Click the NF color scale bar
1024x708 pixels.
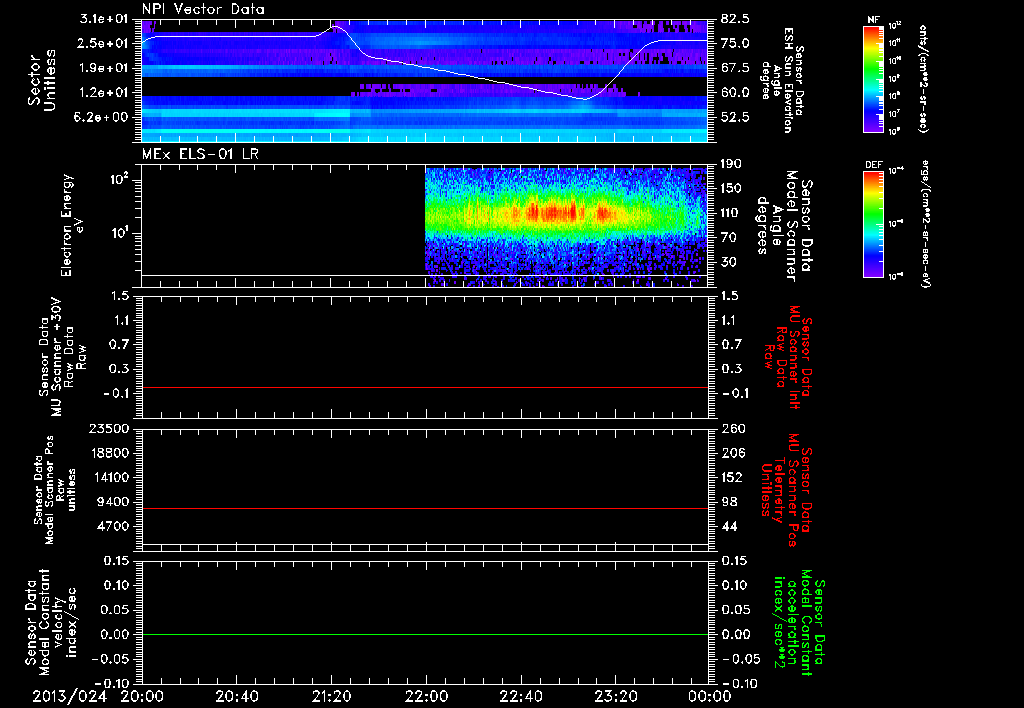[x=871, y=79]
